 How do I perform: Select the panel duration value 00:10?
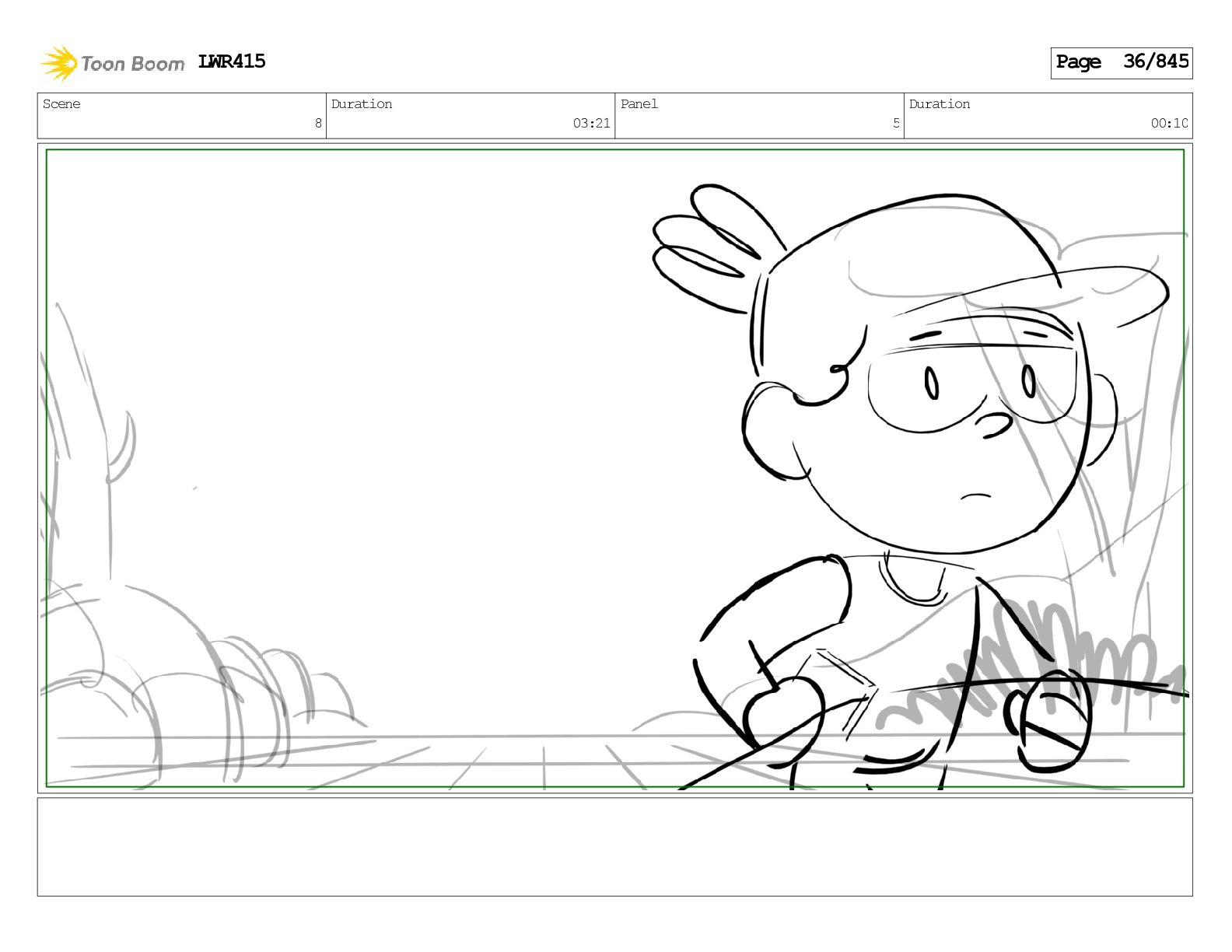(x=1170, y=123)
